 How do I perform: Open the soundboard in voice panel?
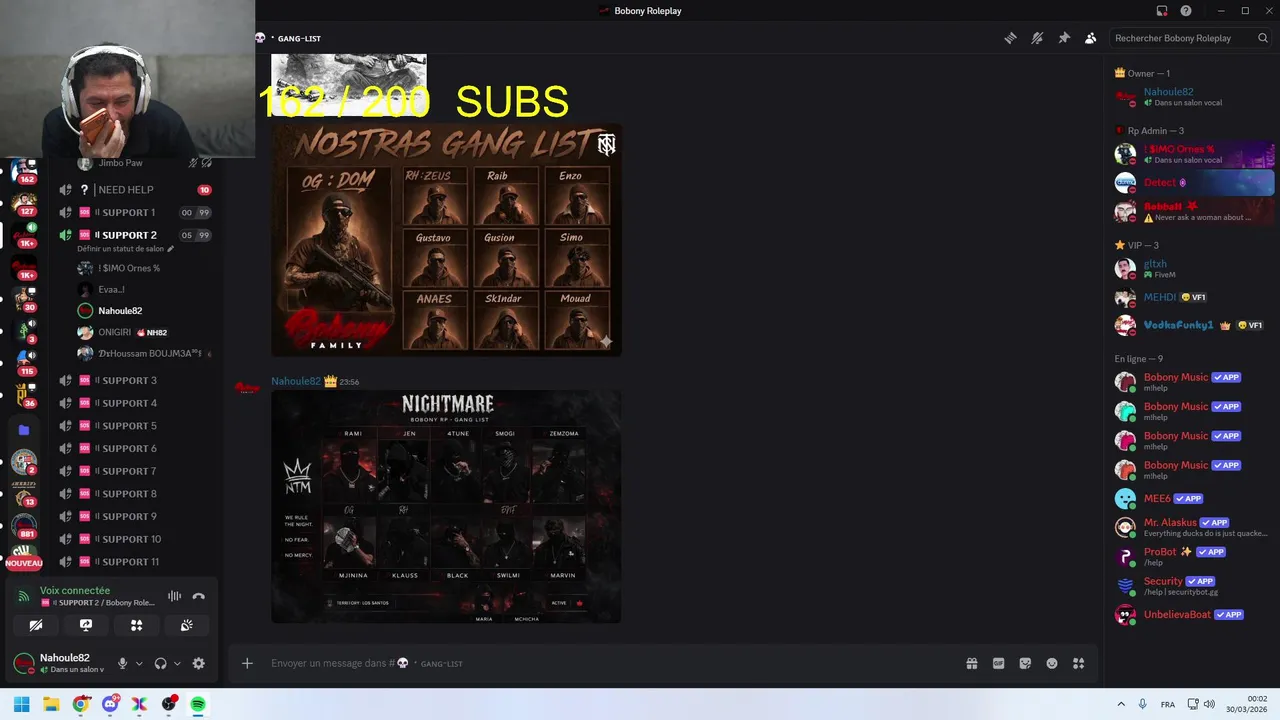coord(187,625)
